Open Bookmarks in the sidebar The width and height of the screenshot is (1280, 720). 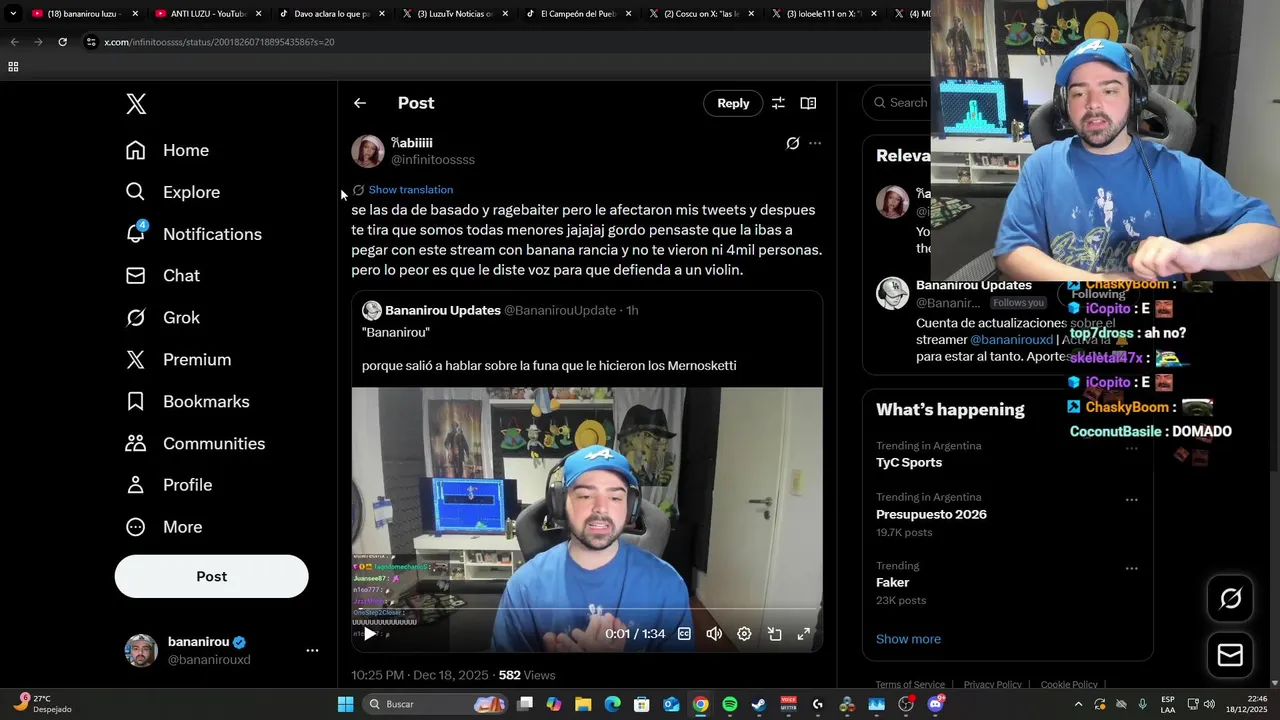187,402
